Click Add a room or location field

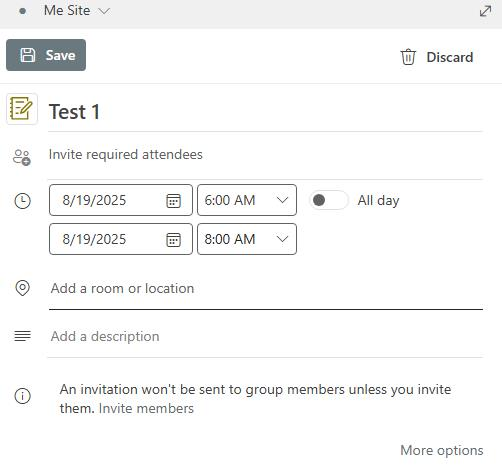point(266,289)
